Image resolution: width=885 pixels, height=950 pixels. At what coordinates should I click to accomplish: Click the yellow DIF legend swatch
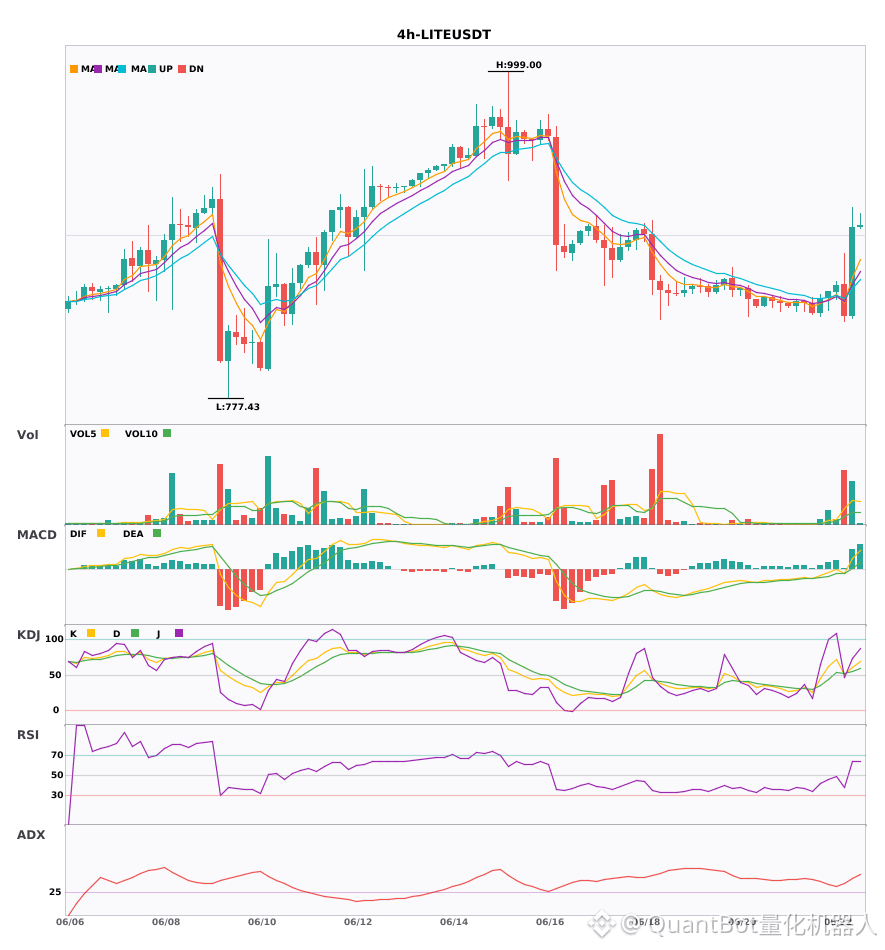(x=101, y=533)
